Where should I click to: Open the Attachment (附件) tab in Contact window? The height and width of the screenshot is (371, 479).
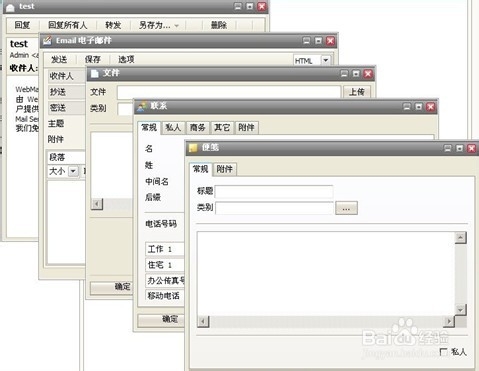[x=246, y=127]
